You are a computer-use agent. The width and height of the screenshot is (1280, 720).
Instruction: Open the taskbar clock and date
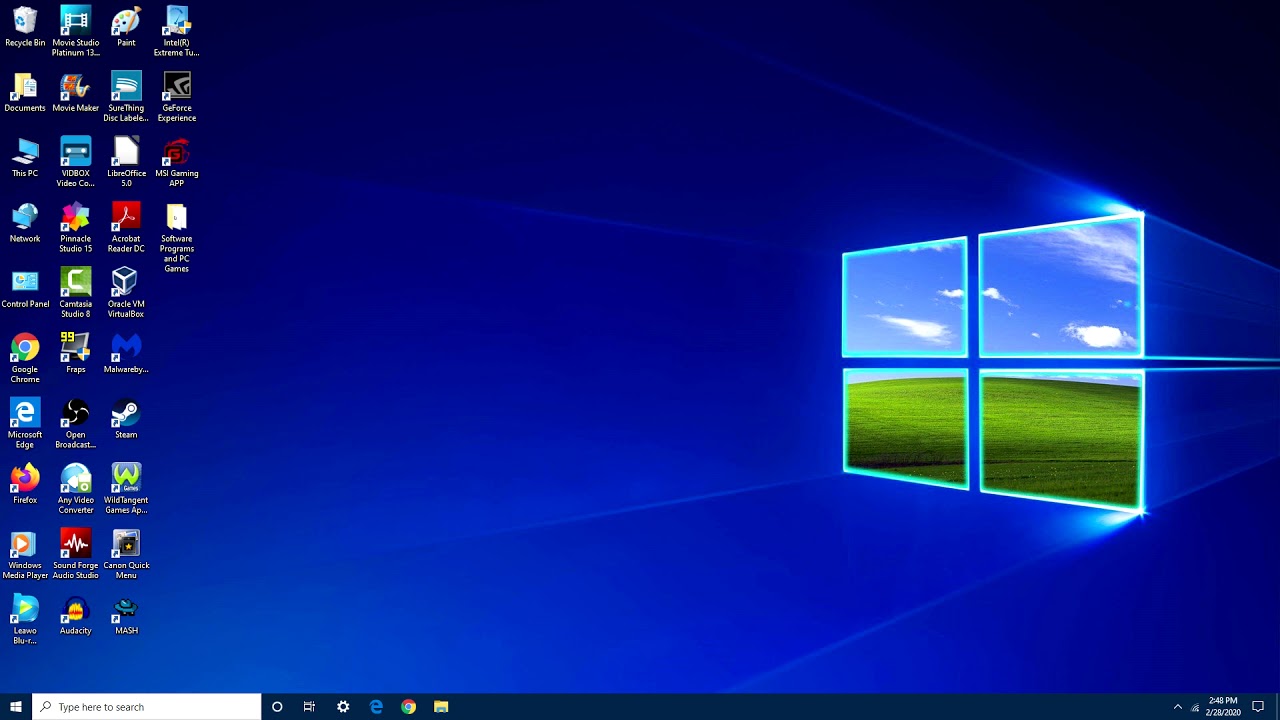(x=1223, y=707)
